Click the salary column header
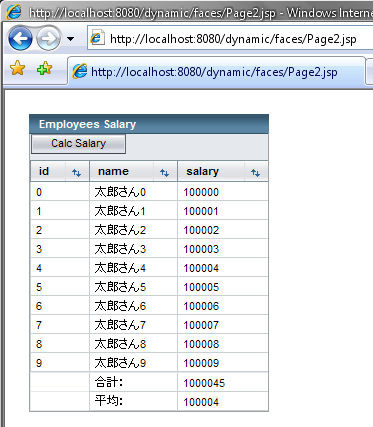Image resolution: width=373 pixels, height=427 pixels. pos(202,171)
